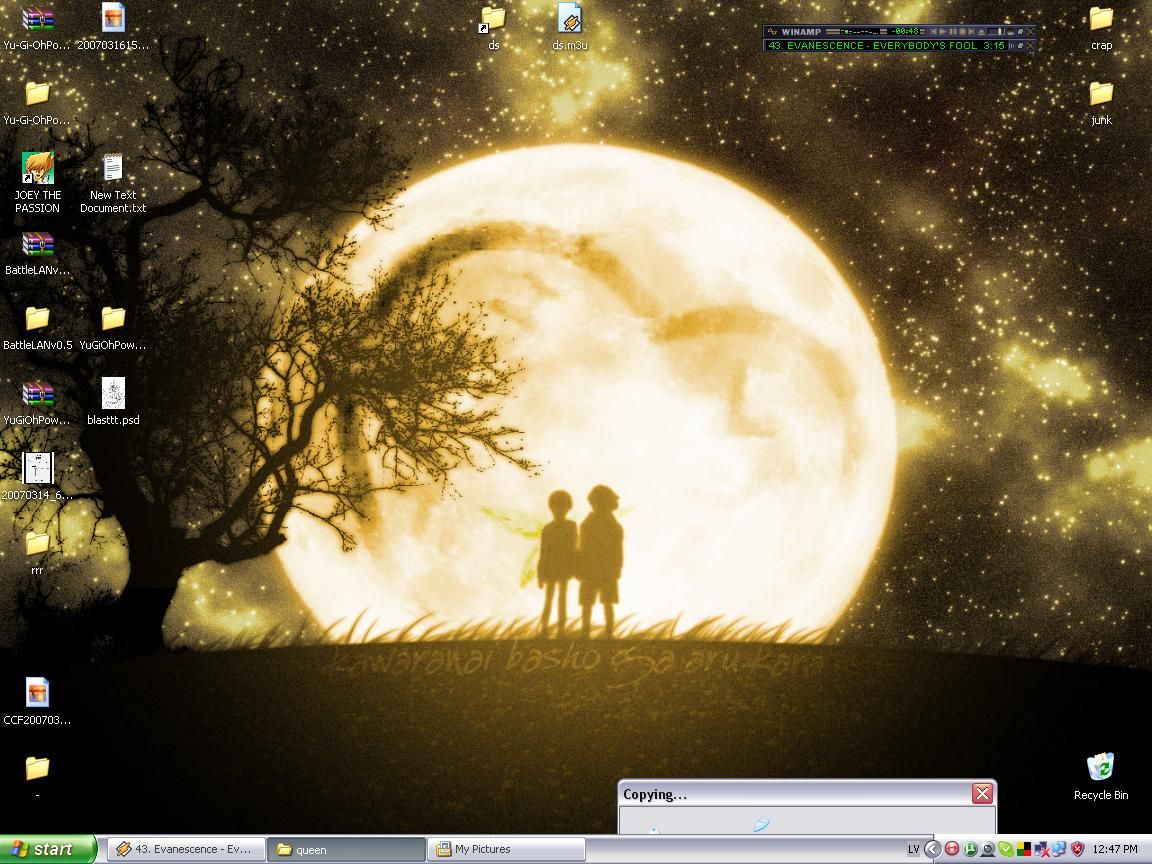Click the taskbar clock 12:47 PM
This screenshot has height=864, width=1152.
1115,849
